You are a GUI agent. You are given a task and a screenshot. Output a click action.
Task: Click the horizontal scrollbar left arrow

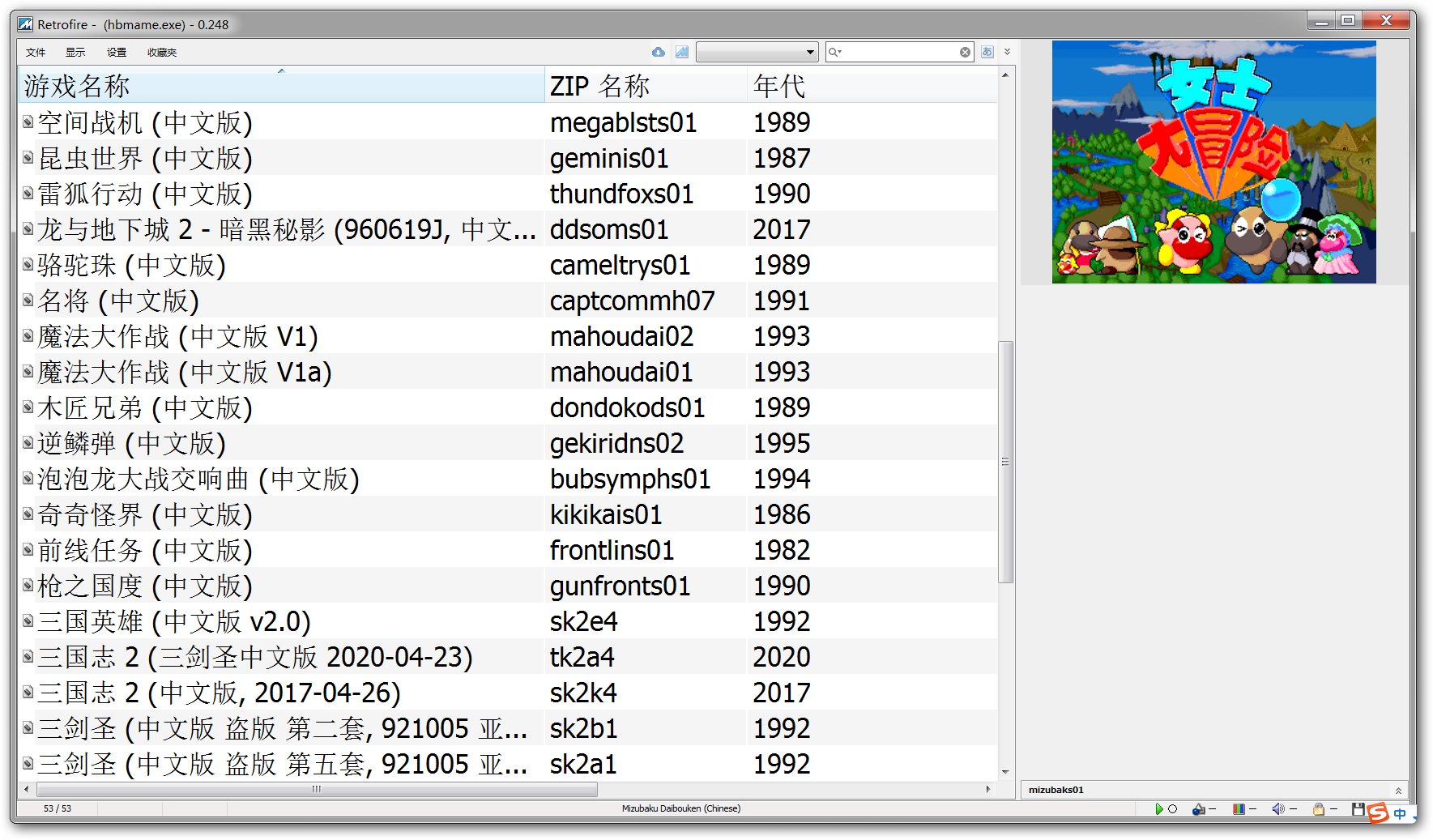coord(27,789)
